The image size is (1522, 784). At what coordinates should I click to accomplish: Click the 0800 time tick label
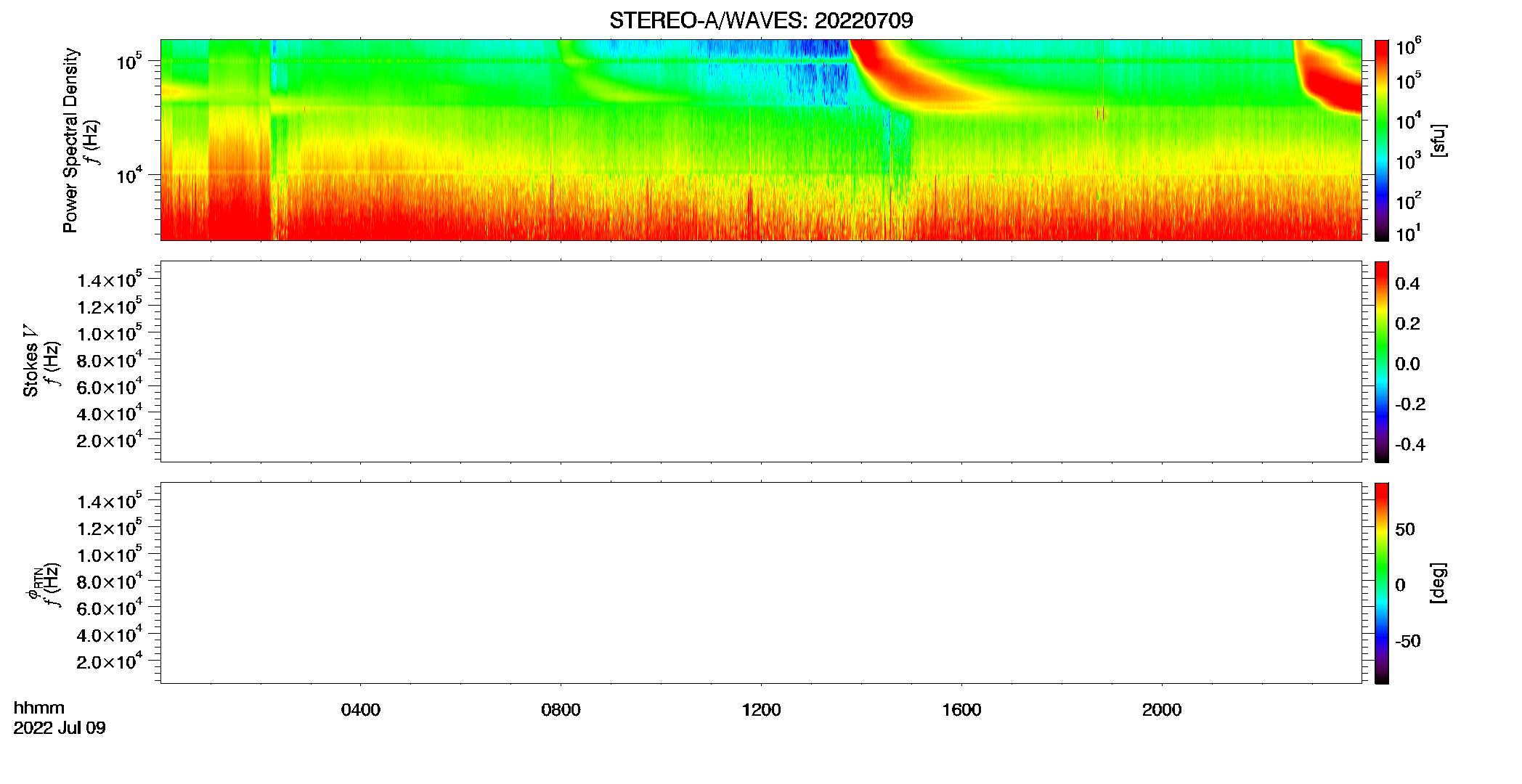pyautogui.click(x=561, y=710)
